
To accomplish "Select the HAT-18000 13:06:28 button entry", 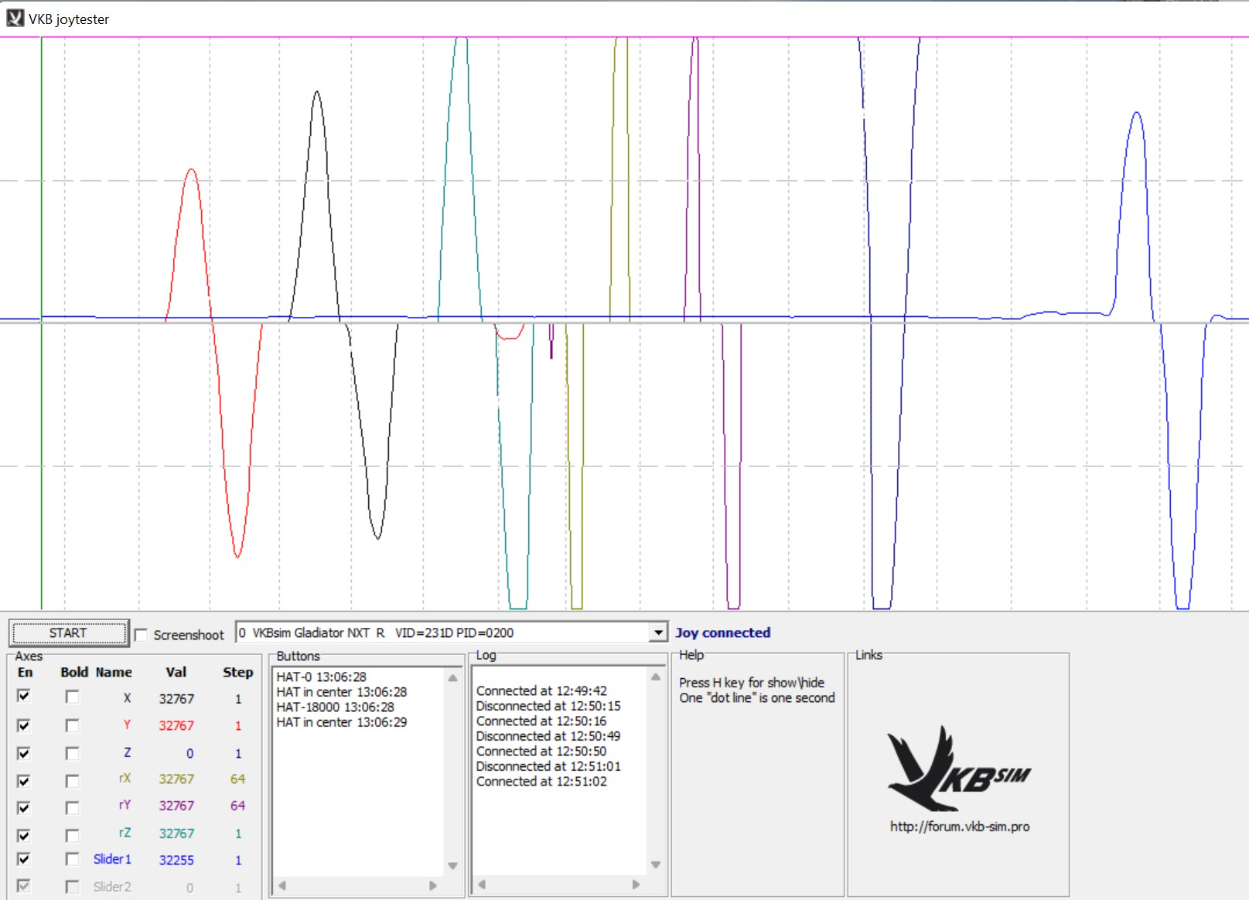I will click(x=335, y=707).
